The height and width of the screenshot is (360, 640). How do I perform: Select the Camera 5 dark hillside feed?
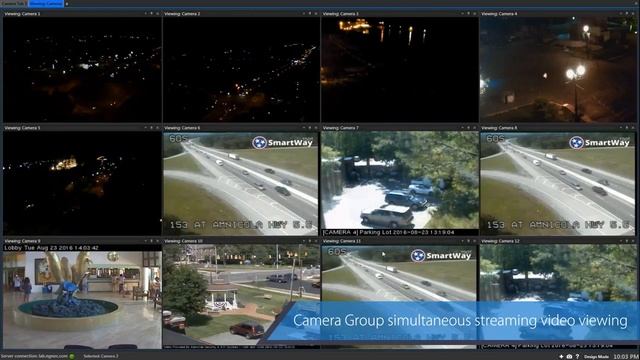pyautogui.click(x=82, y=183)
